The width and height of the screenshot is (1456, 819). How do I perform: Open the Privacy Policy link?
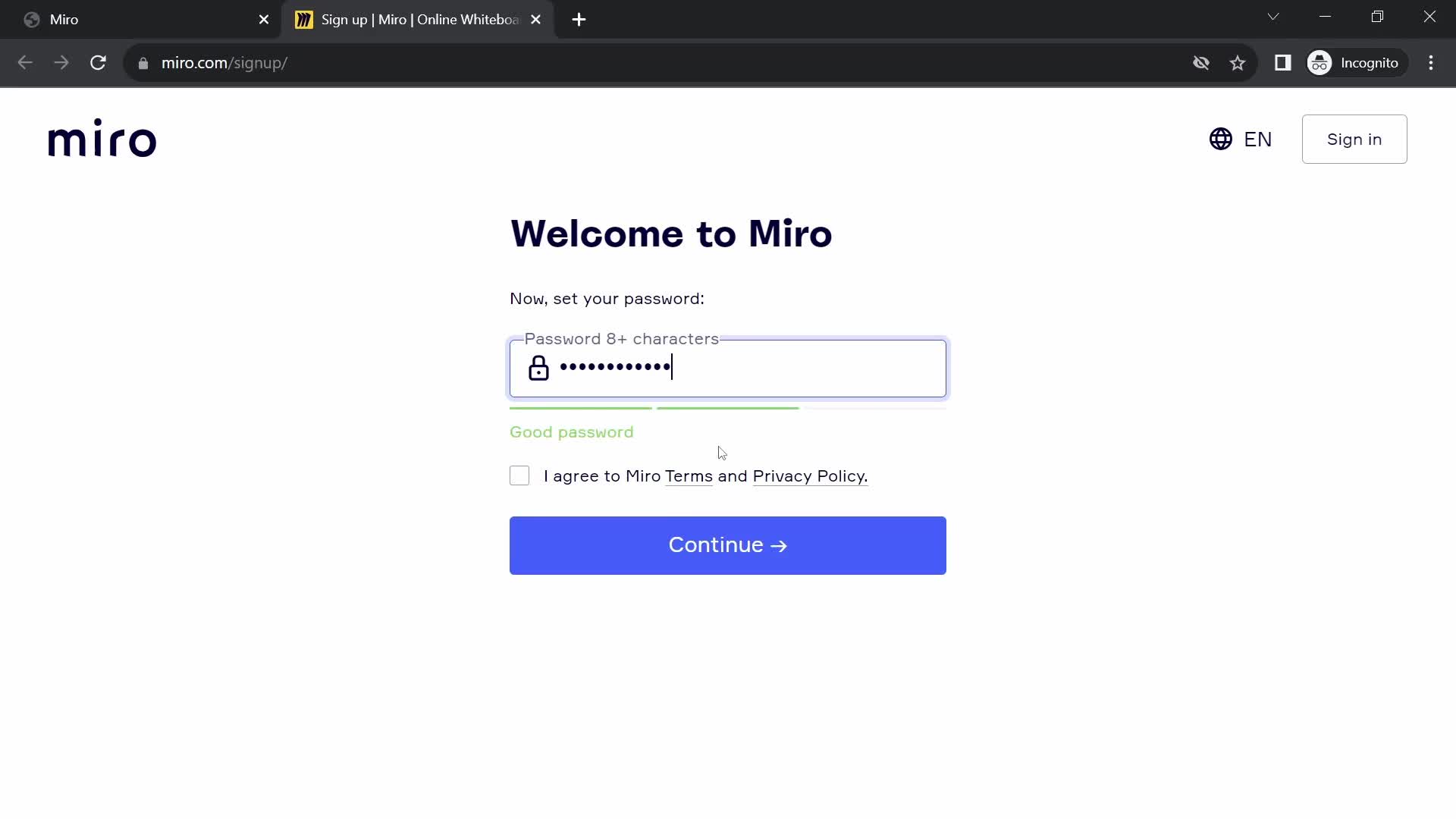coord(810,476)
